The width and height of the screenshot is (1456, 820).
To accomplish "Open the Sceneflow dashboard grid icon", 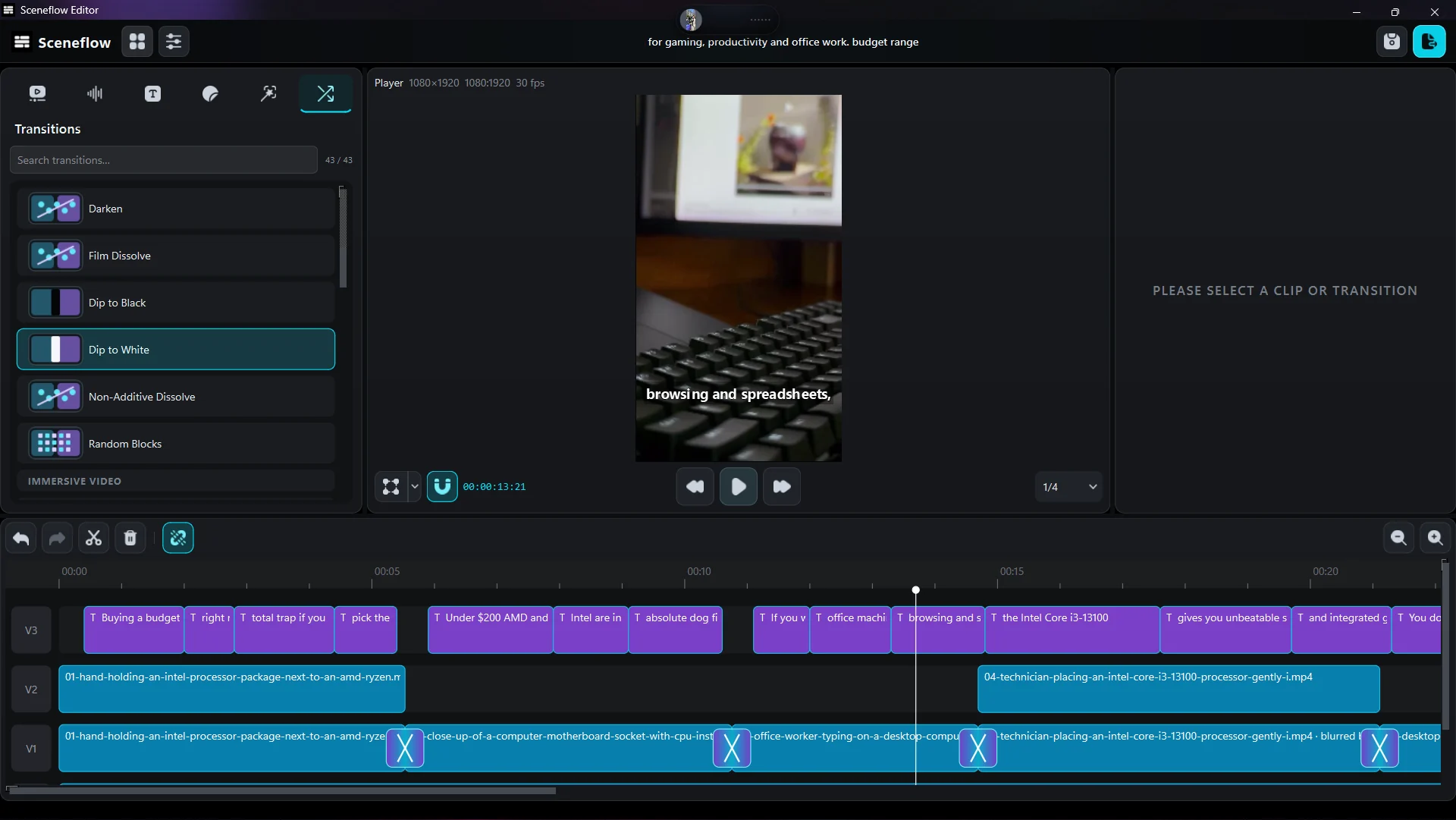I will tap(137, 42).
